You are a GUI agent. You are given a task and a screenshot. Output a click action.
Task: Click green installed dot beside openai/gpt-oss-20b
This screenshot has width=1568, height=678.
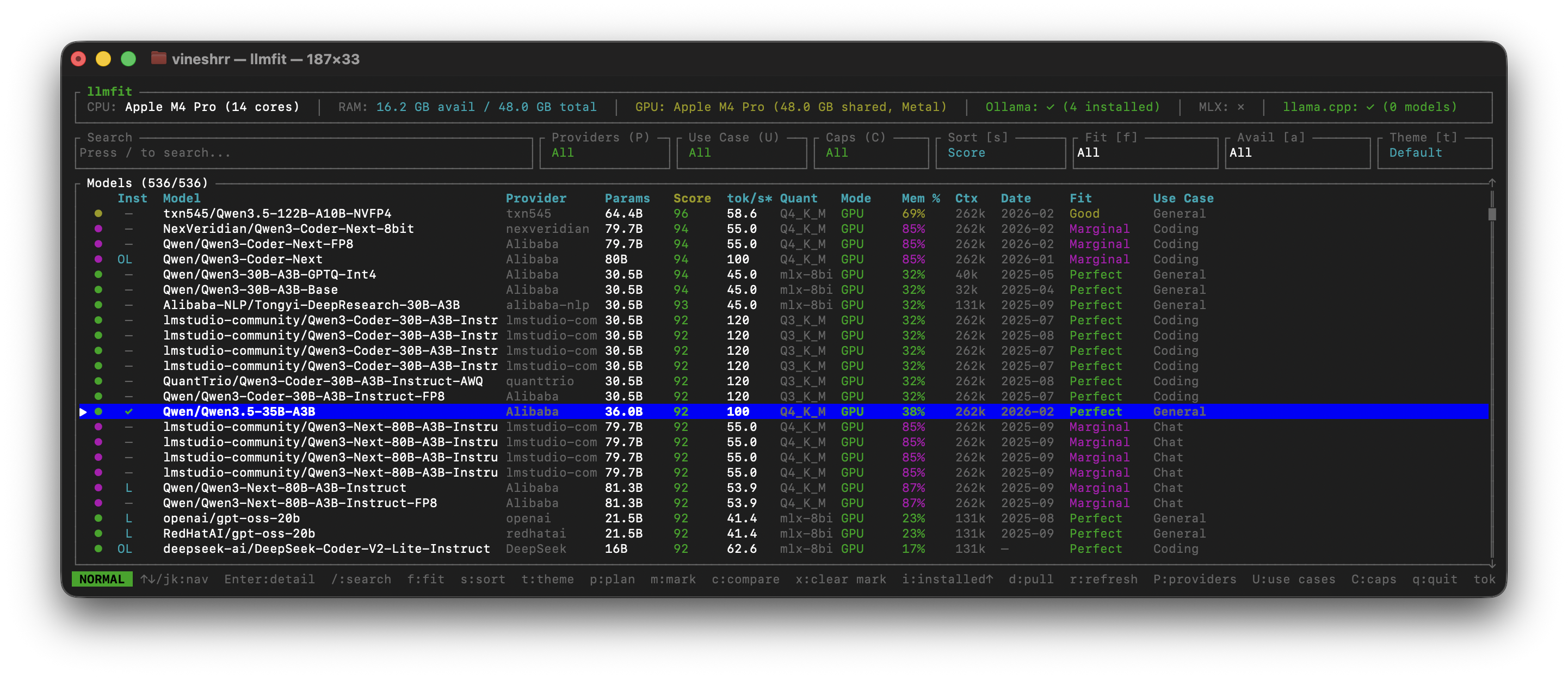pos(99,518)
